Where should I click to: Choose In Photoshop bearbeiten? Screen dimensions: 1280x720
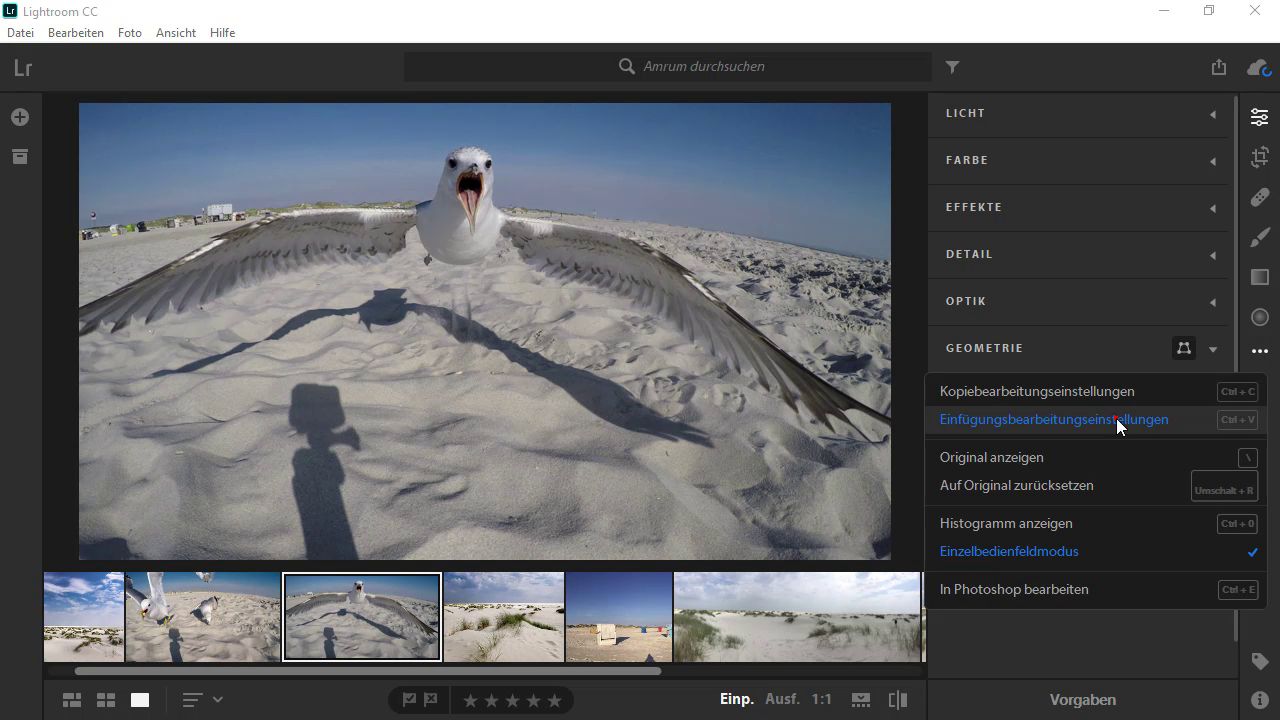pyautogui.click(x=1096, y=590)
